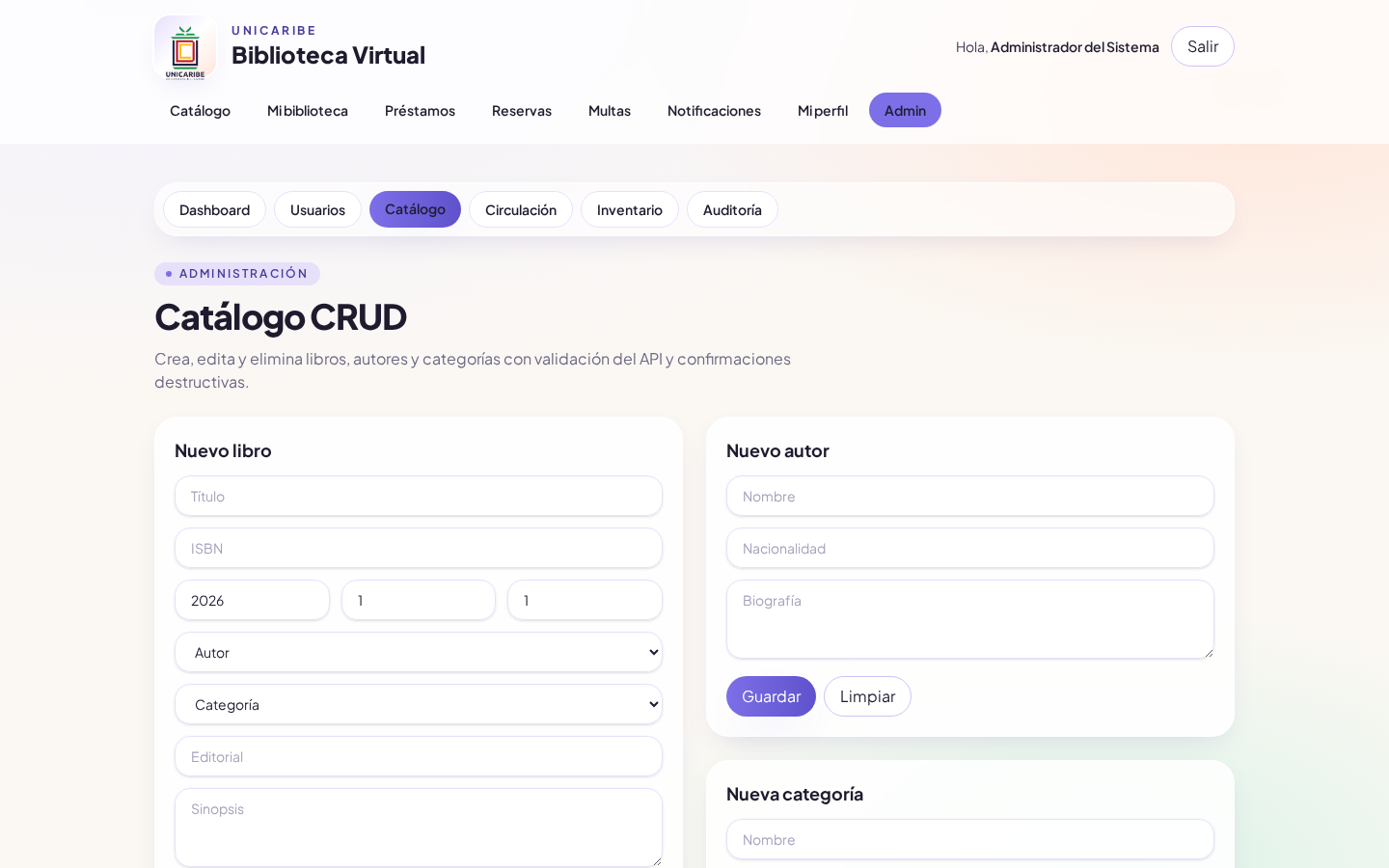Open the Préstamos section
The image size is (1389, 868).
coord(420,110)
